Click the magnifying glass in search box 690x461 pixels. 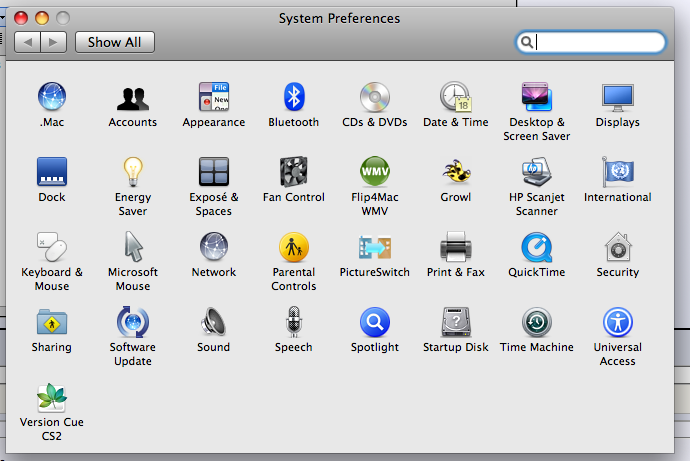[526, 42]
